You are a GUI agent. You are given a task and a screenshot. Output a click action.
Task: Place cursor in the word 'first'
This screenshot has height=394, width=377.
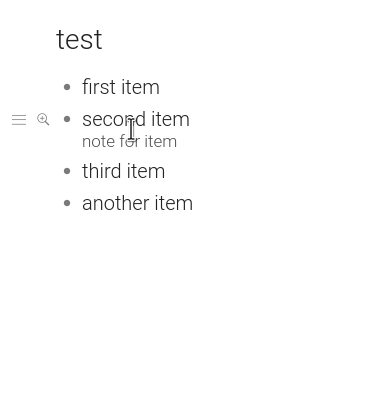99,87
